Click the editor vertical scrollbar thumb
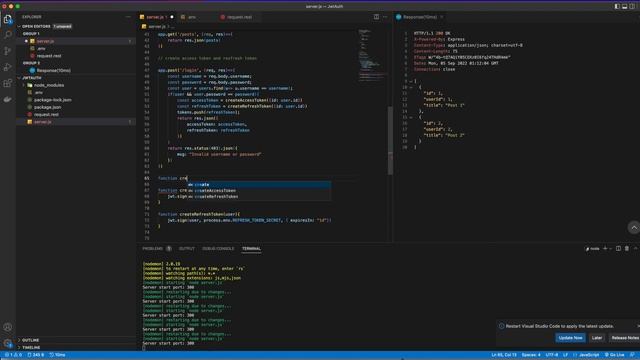 tap(390, 141)
